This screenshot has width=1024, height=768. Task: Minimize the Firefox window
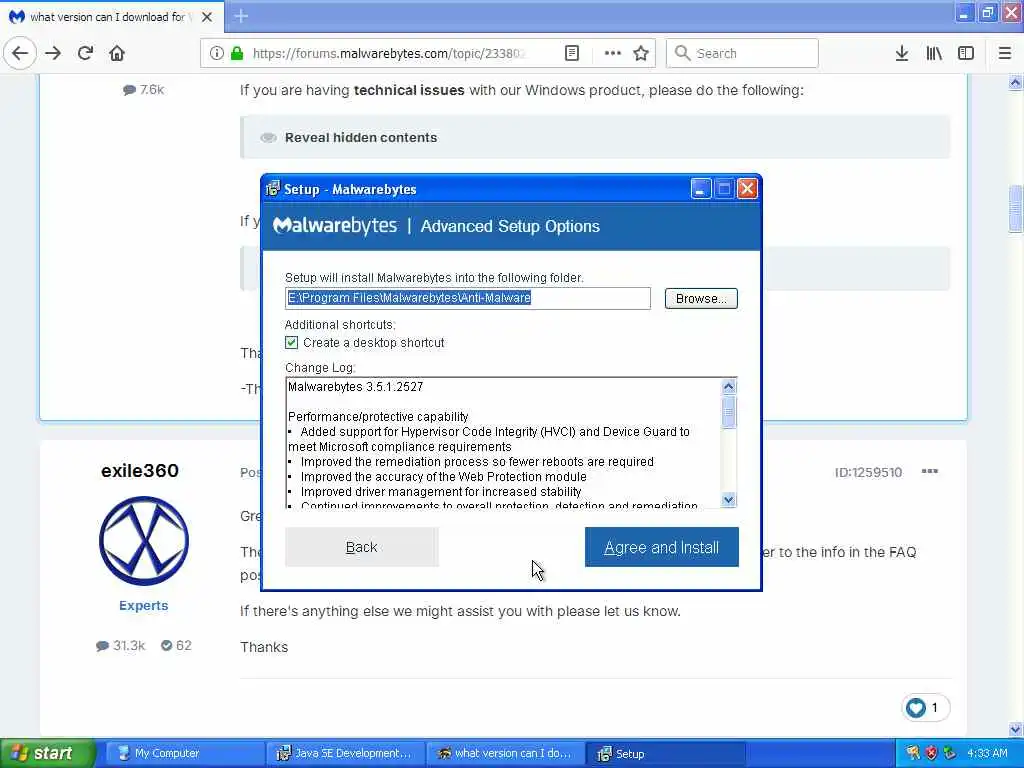964,13
